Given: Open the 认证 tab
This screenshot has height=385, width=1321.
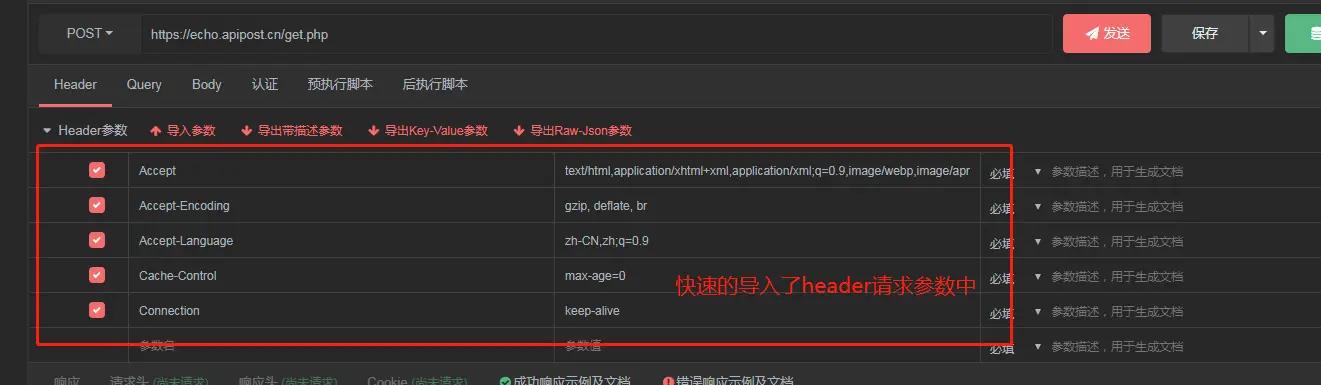Looking at the screenshot, I should coord(265,85).
